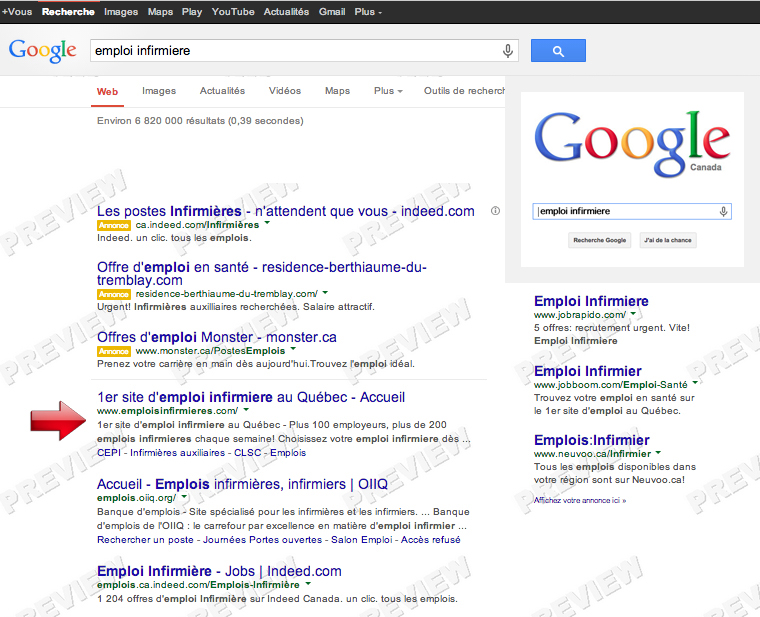Open dropdown arrow next to residence-berthiaume-du-tremblay.com/
Viewport: 760px width, 617px height.
pos(325,293)
